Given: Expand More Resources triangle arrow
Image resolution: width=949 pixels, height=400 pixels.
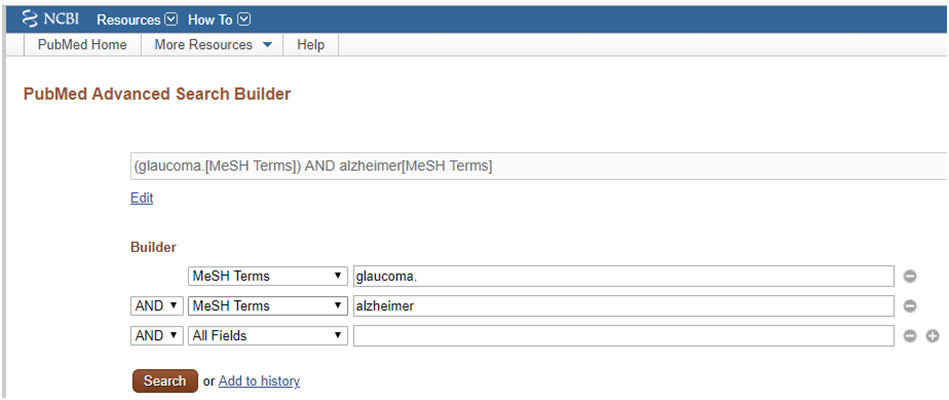Looking at the screenshot, I should [x=268, y=45].
